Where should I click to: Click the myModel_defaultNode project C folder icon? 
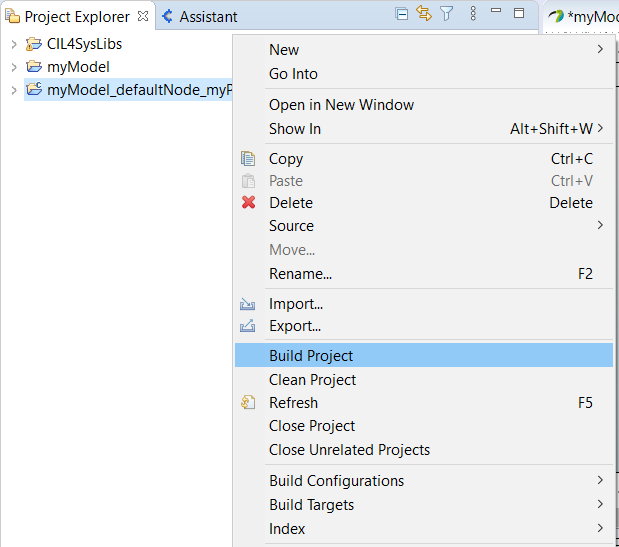tap(34, 89)
